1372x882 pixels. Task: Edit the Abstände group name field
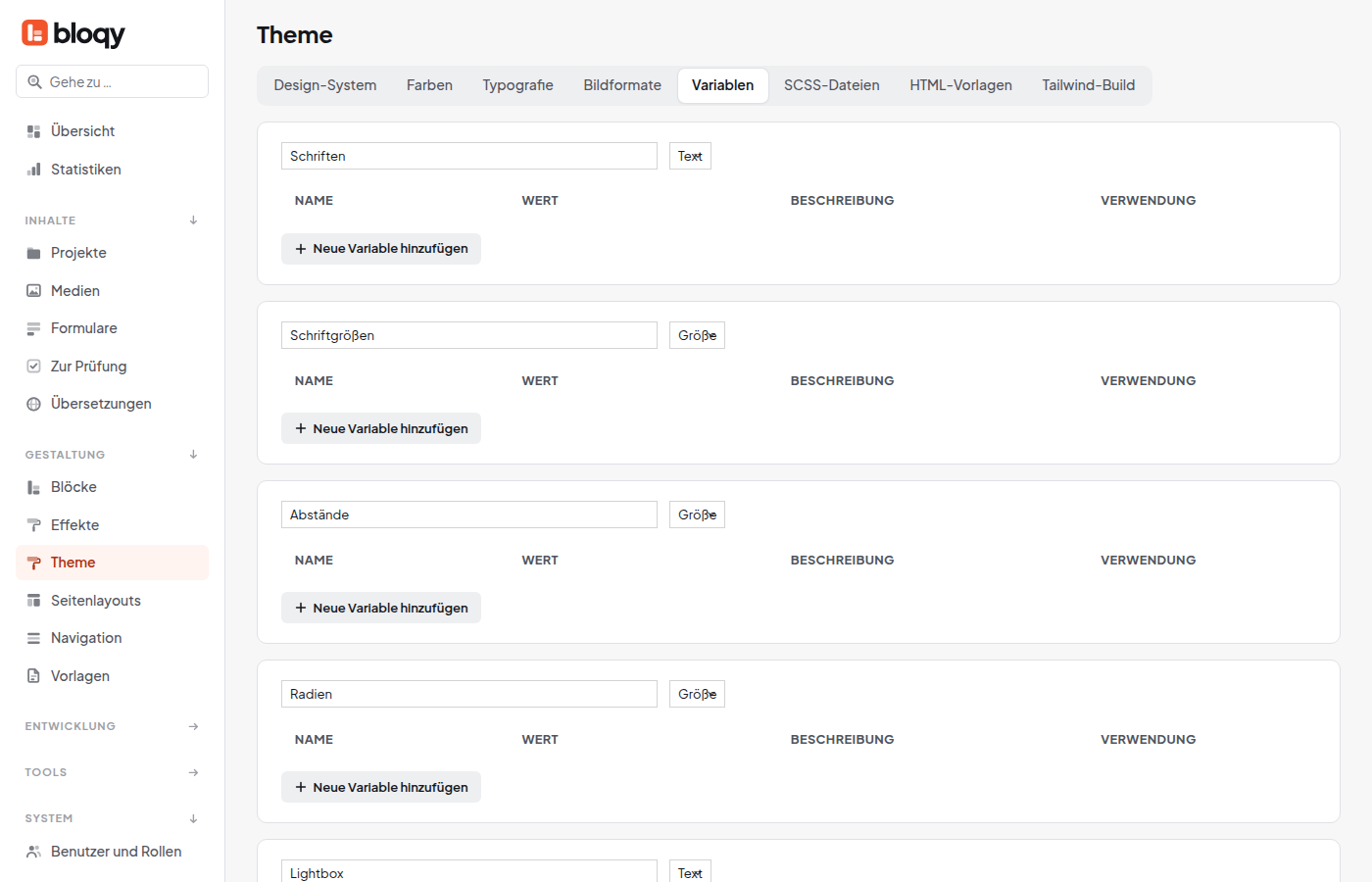coord(469,514)
